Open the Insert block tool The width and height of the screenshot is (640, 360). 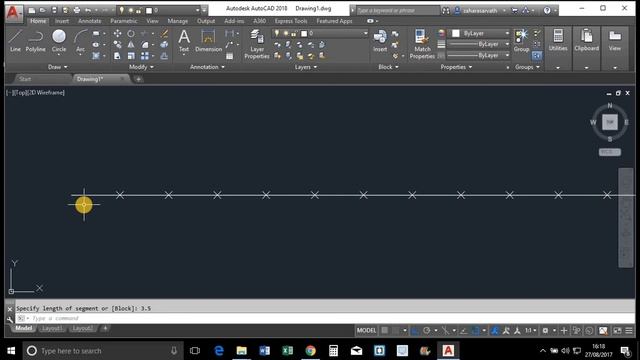click(x=380, y=40)
